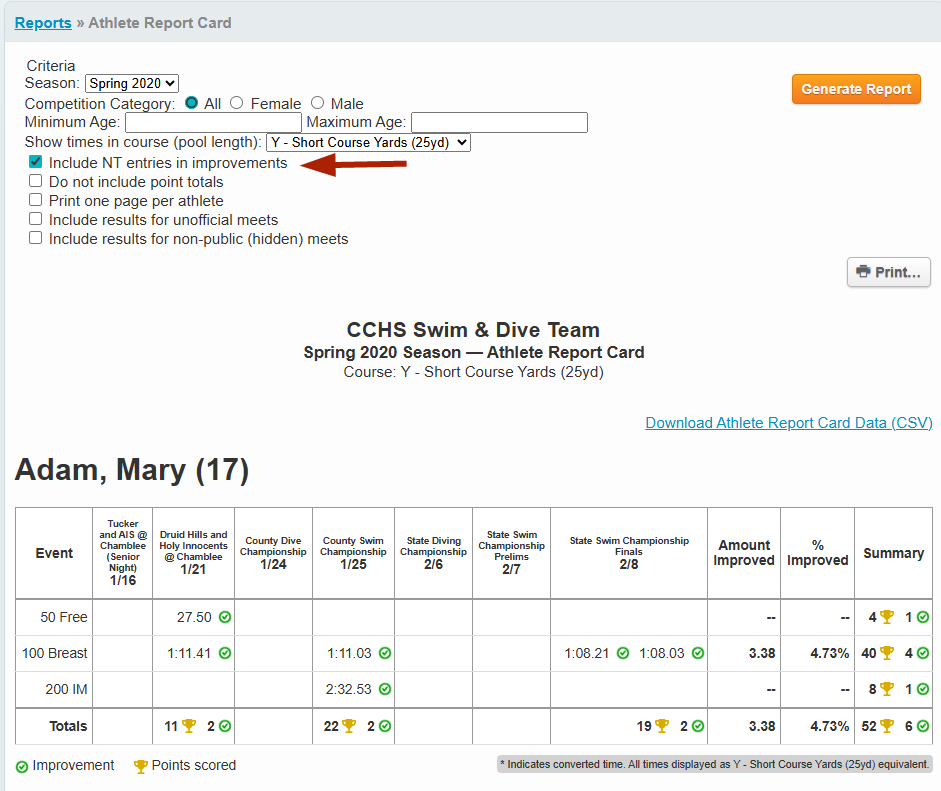Check Include results for unofficial meets
This screenshot has width=941, height=791.
(35, 219)
